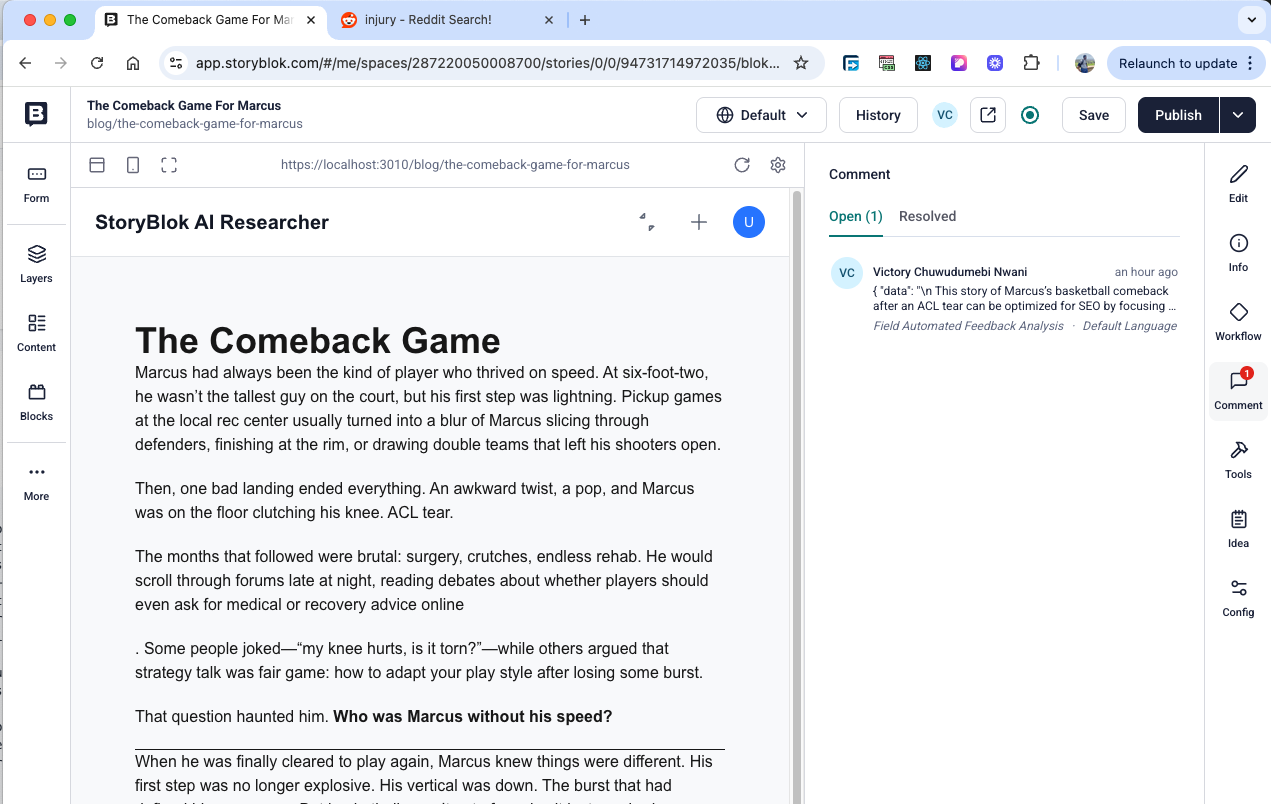Open Chrome extensions puzzle icon
Image resolution: width=1271 pixels, height=804 pixels.
click(1031, 63)
